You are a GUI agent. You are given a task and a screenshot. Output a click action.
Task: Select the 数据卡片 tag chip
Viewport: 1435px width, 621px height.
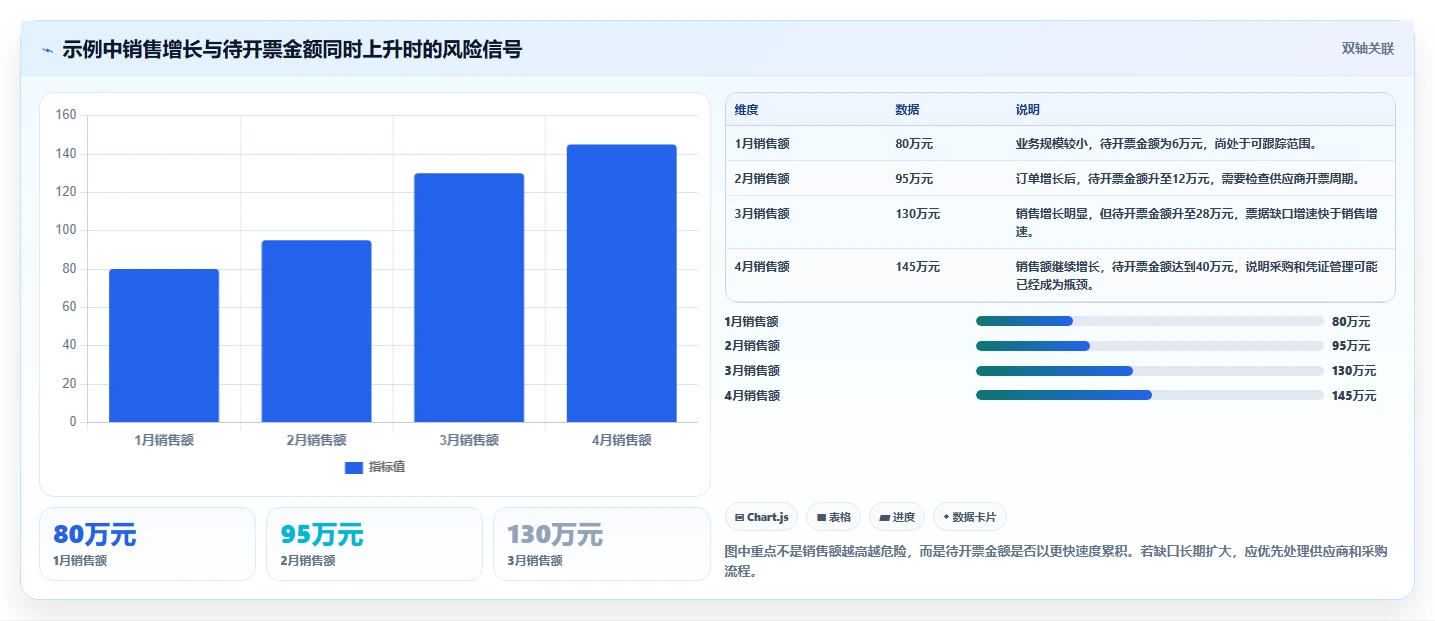click(970, 517)
